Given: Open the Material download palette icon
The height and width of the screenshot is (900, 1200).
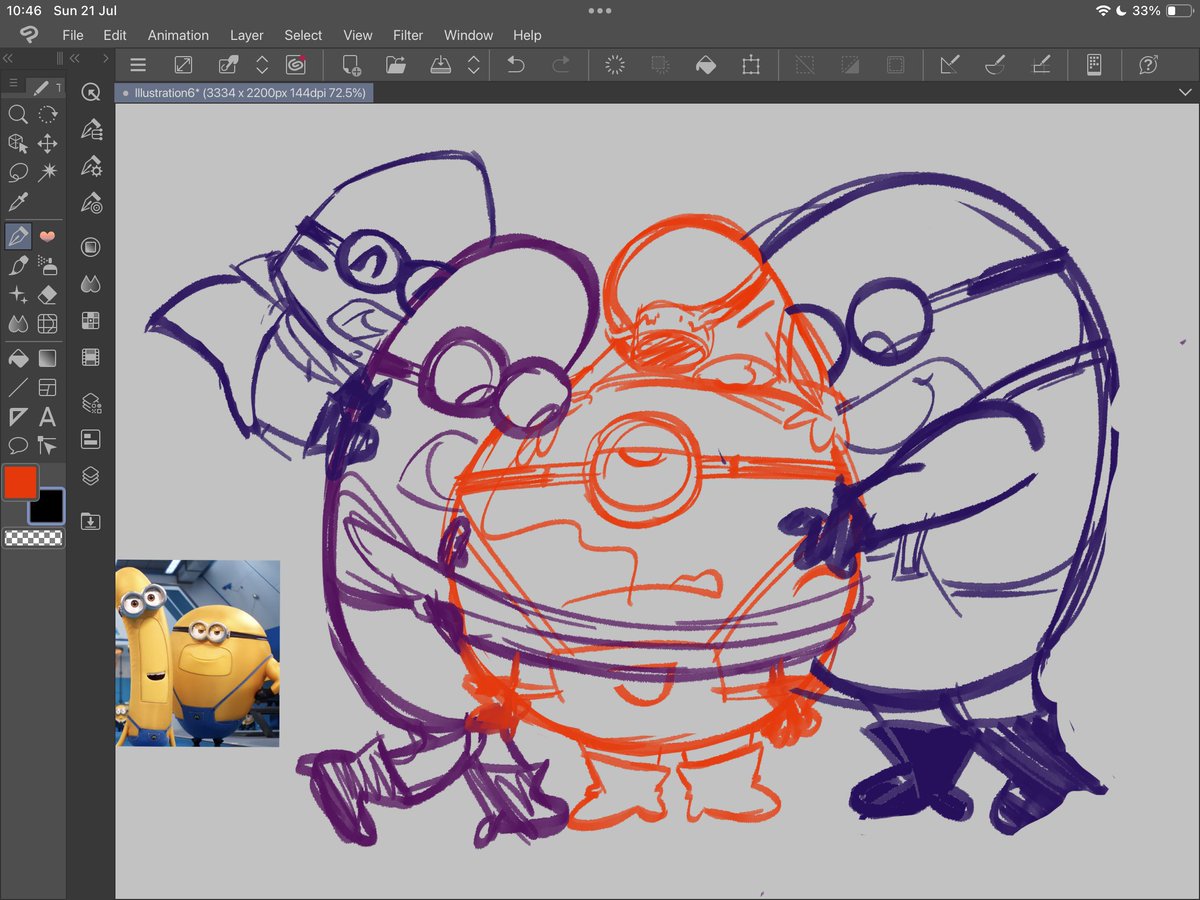Looking at the screenshot, I should [91, 521].
